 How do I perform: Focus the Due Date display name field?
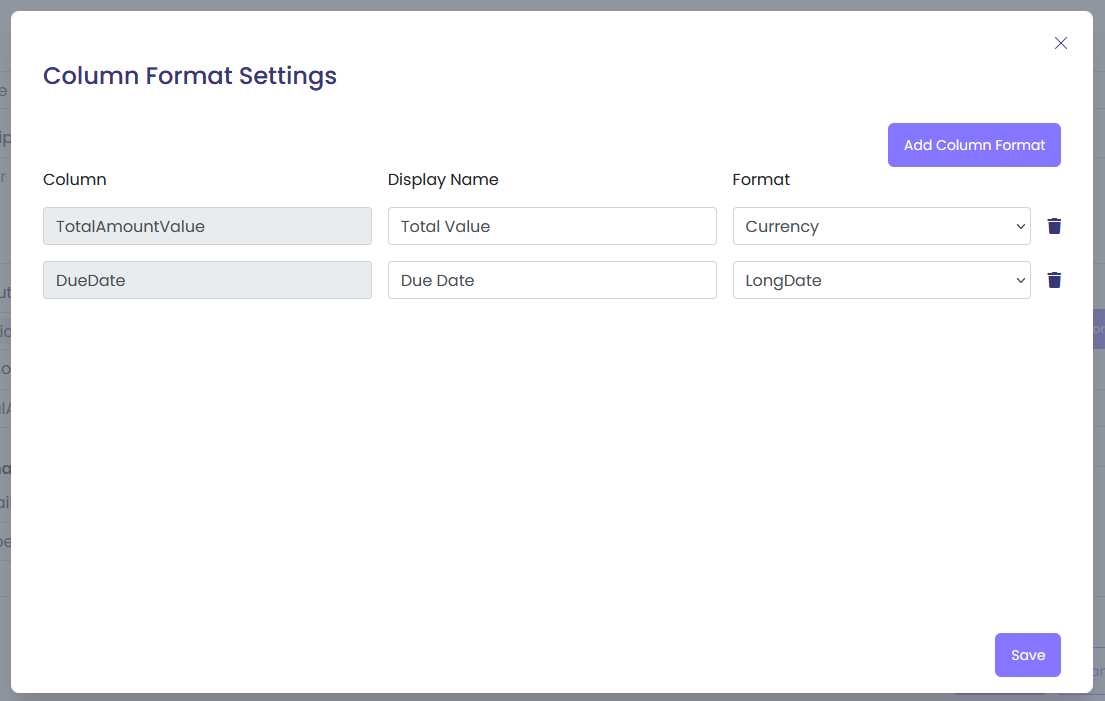(552, 280)
